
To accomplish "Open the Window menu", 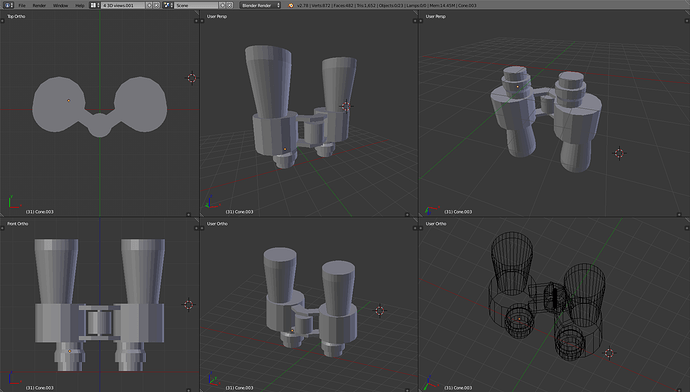I will 60,5.
